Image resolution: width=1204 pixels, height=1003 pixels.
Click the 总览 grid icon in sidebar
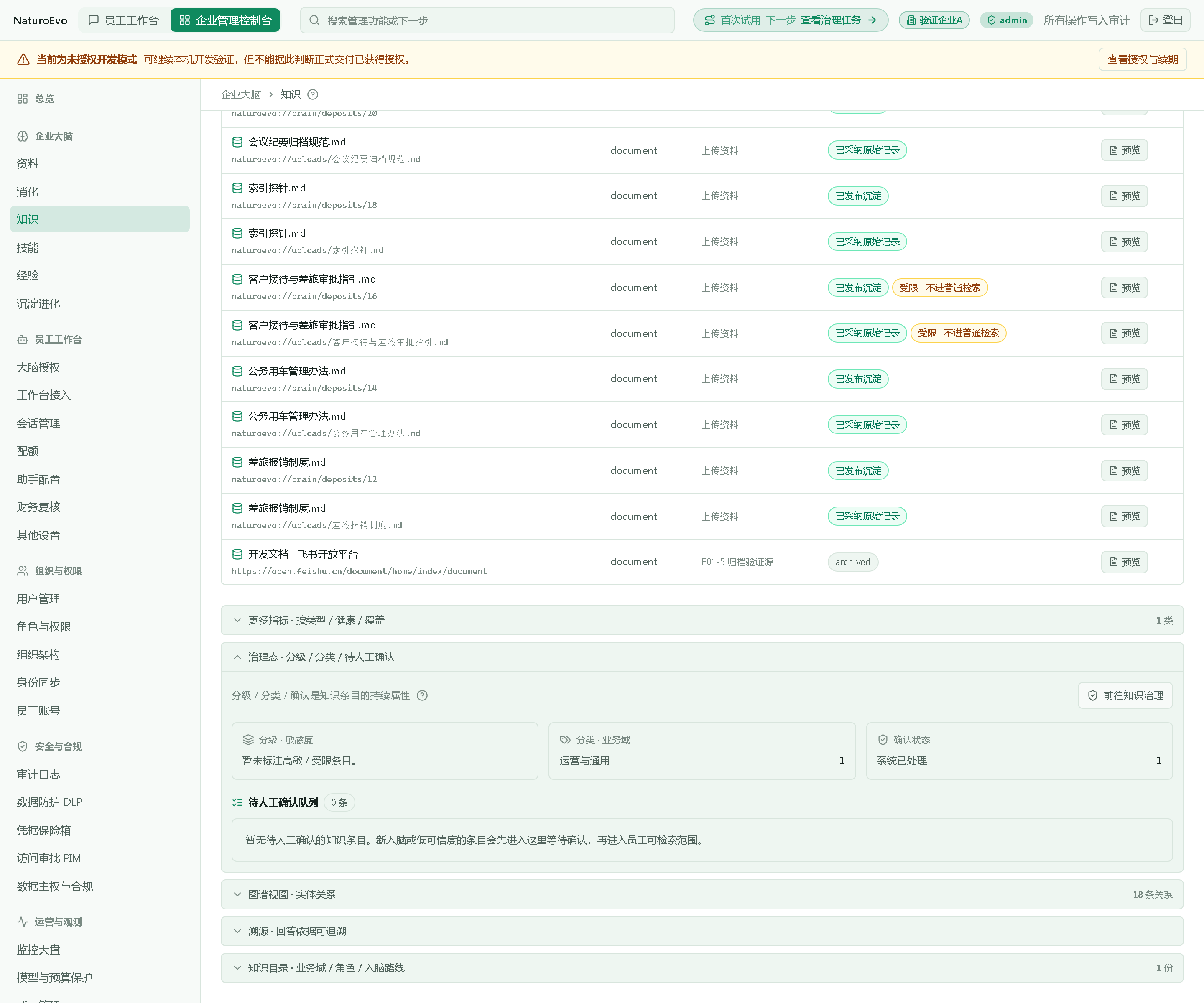pyautogui.click(x=22, y=99)
